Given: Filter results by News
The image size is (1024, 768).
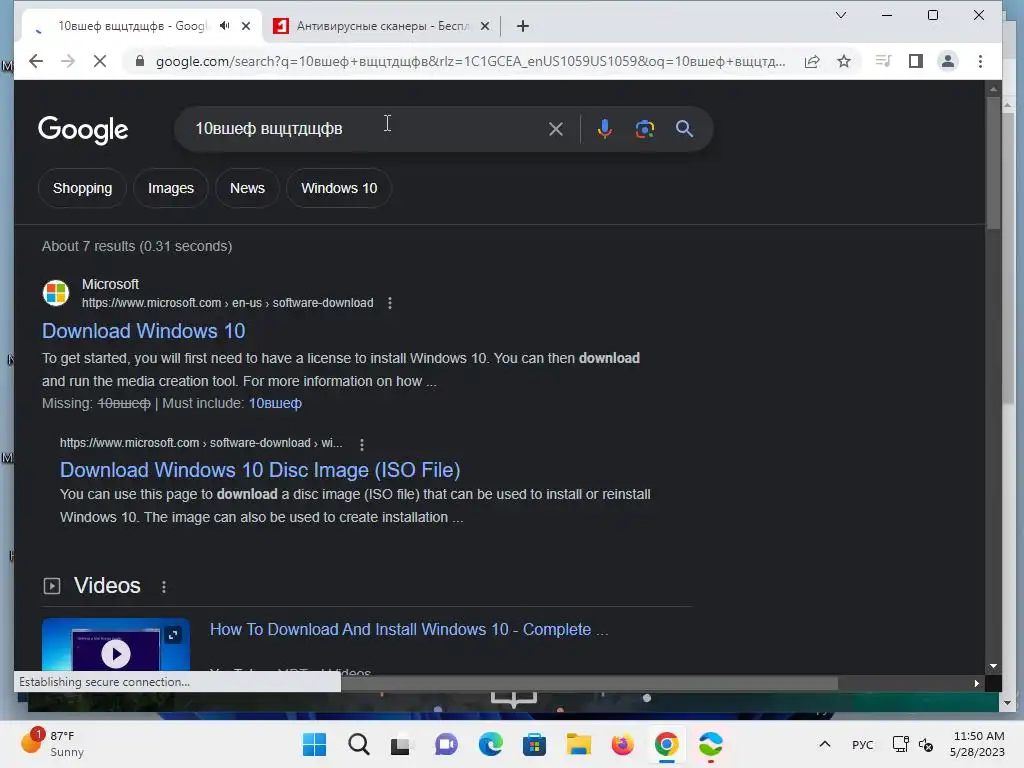Looking at the screenshot, I should 247,188.
